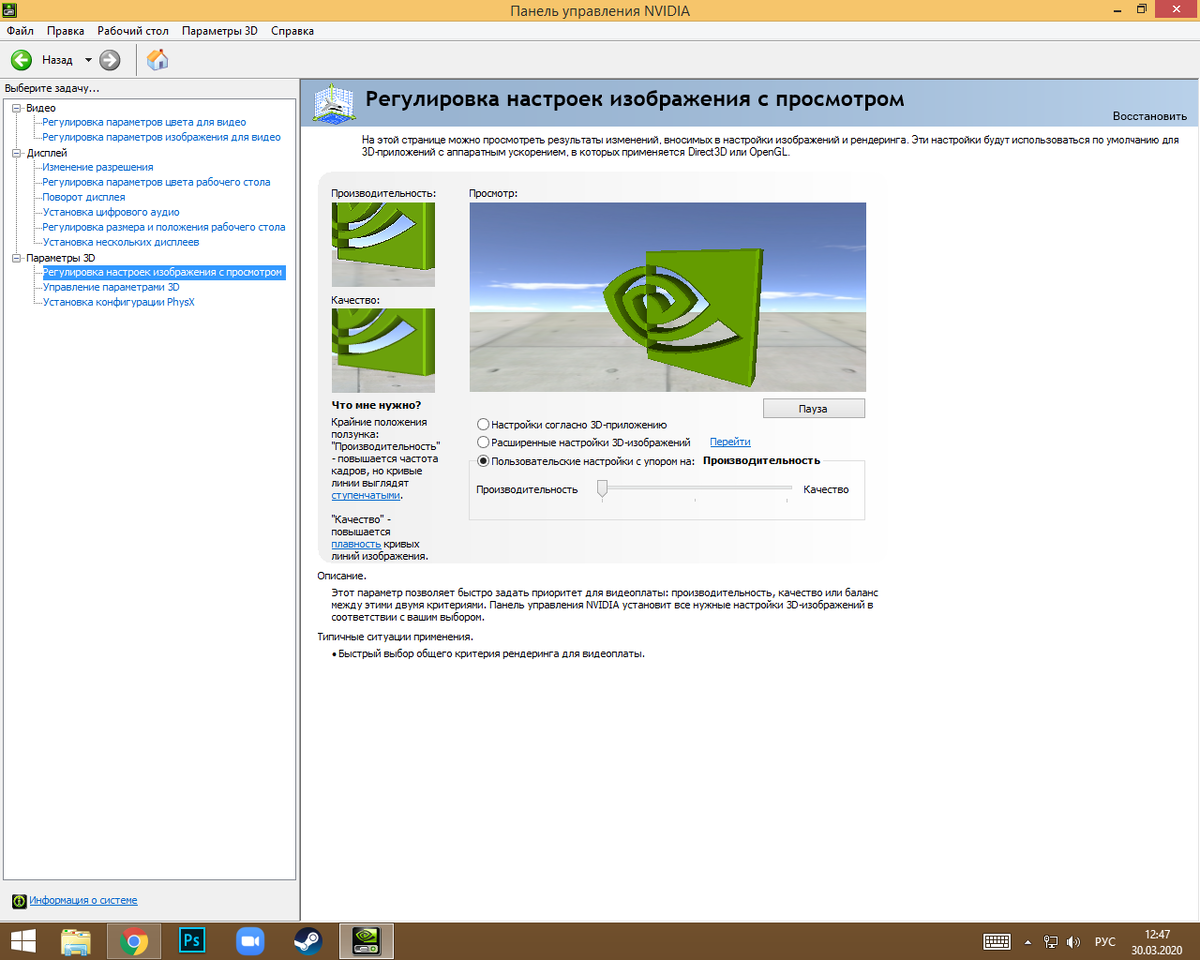Open Google Chrome from taskbar
The image size is (1200, 960).
(x=134, y=941)
